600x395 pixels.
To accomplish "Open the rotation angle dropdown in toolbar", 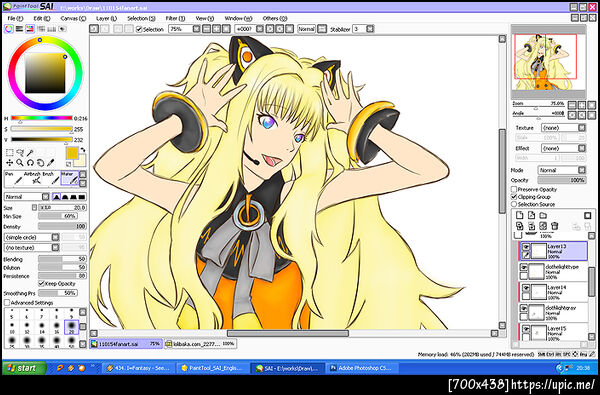I will tap(260, 29).
